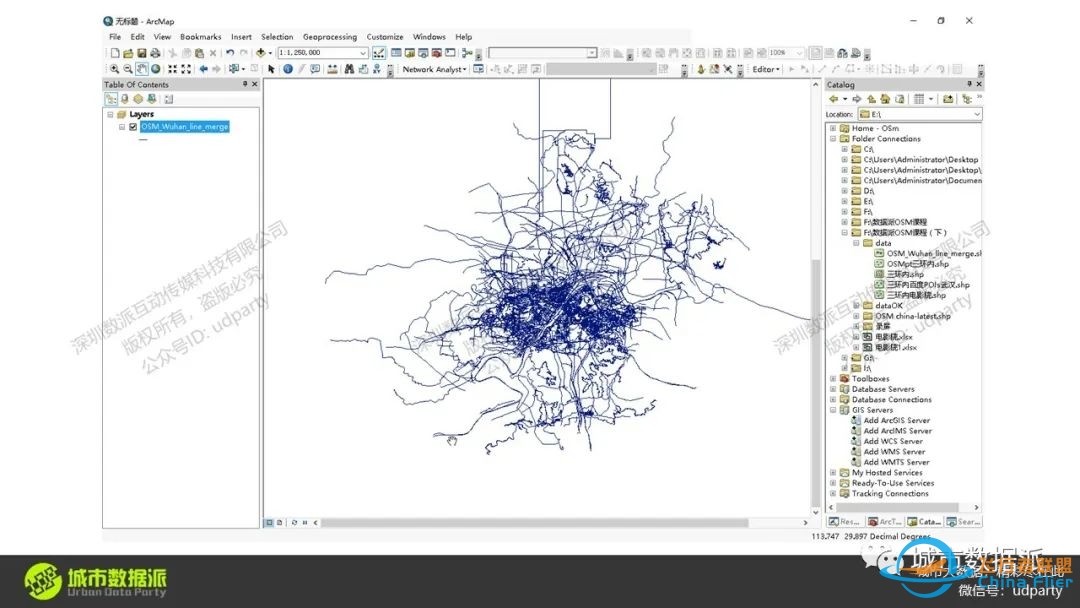Open the map scale dropdown

(x=363, y=52)
